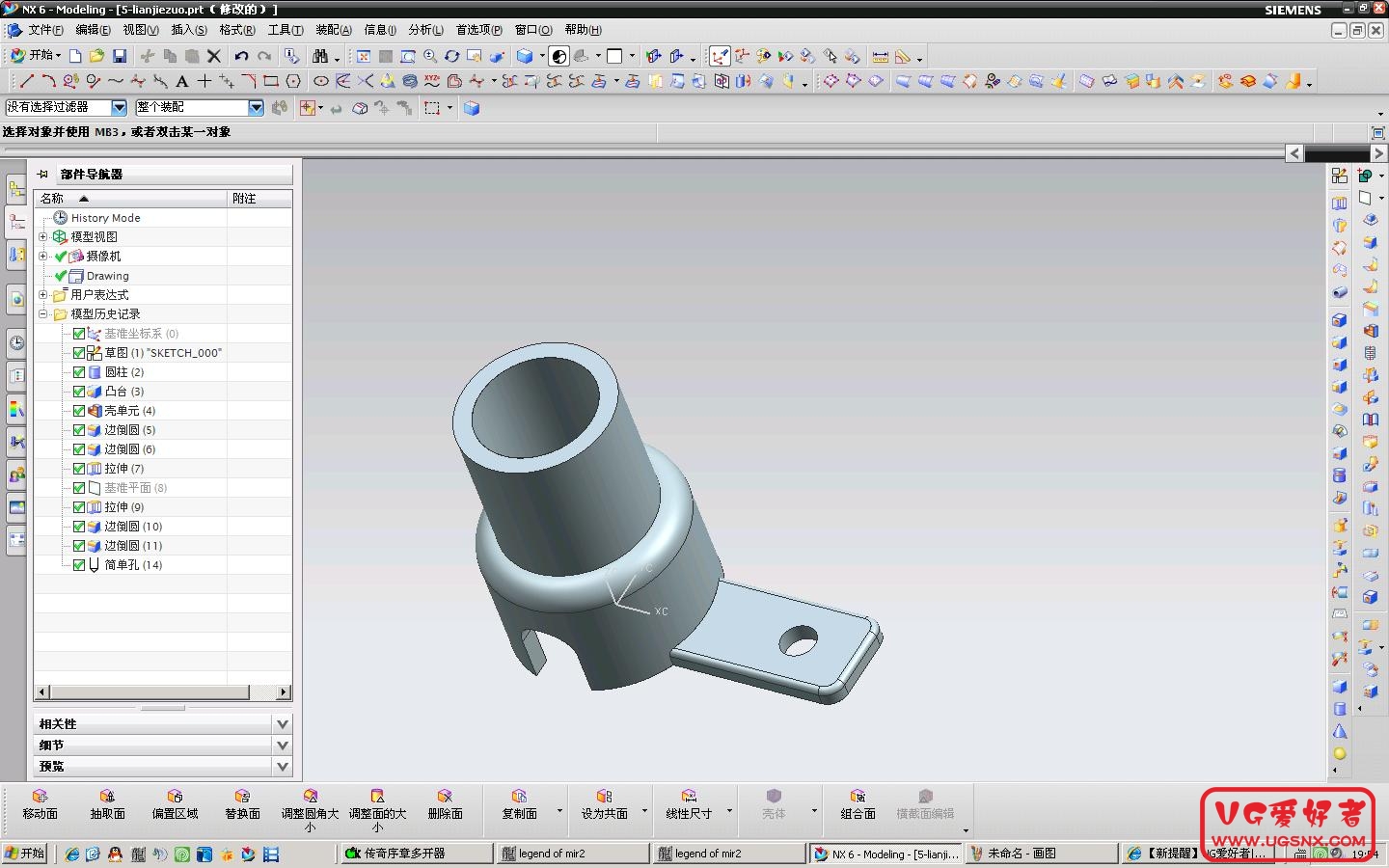The height and width of the screenshot is (868, 1389).
Task: Open the 传奇序章多开器 taskbar item
Action: (415, 854)
